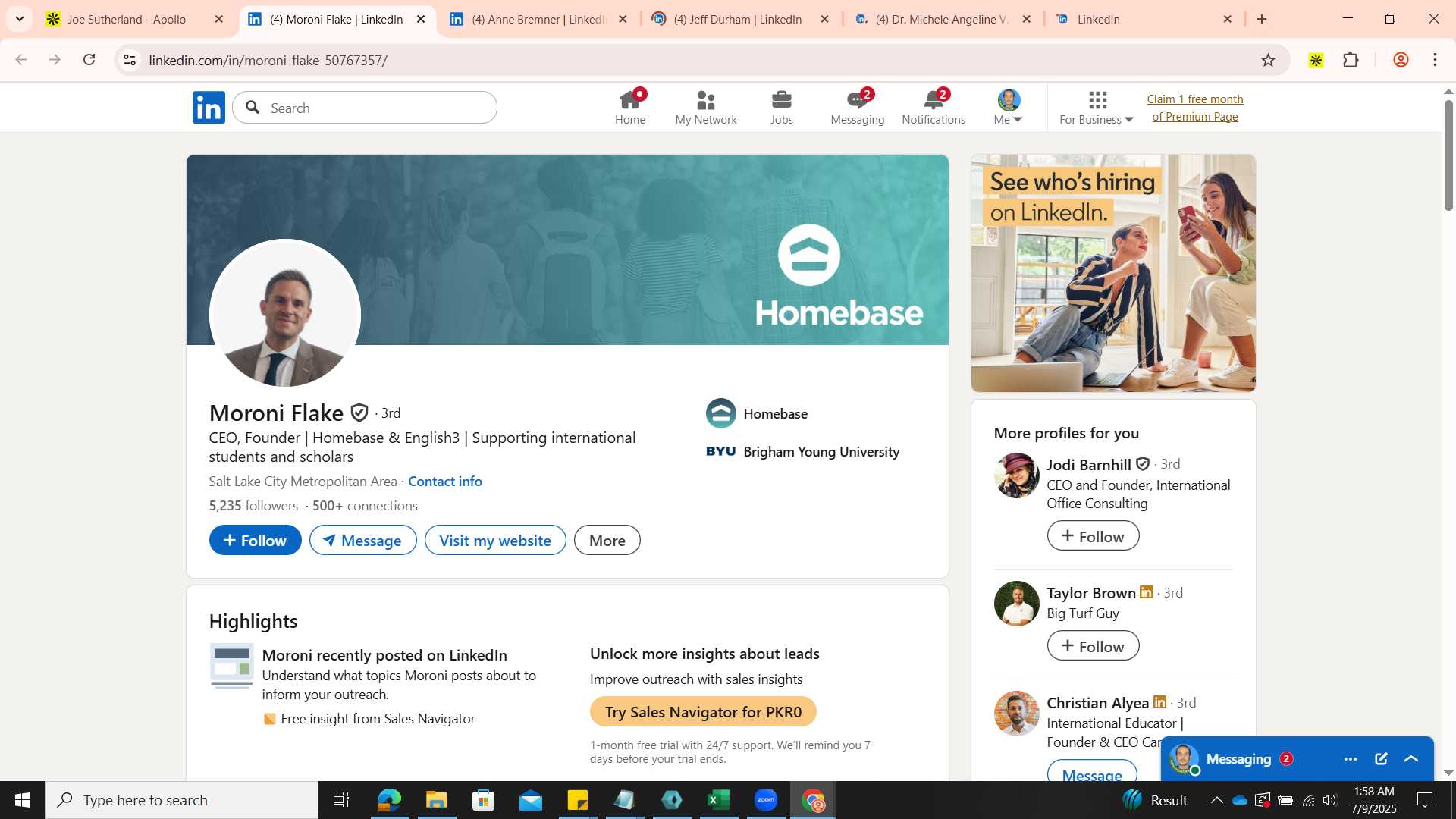Follow Jodi Barnhill
1456x819 pixels.
pos(1093,536)
